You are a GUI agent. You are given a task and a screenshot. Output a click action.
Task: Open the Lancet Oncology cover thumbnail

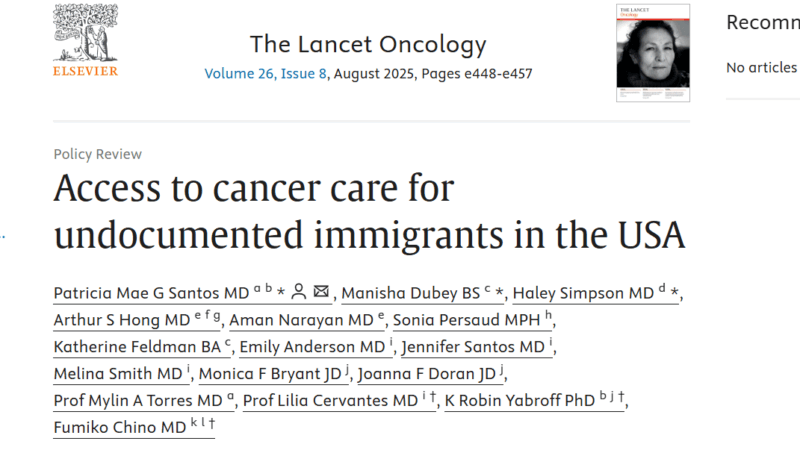(x=653, y=53)
